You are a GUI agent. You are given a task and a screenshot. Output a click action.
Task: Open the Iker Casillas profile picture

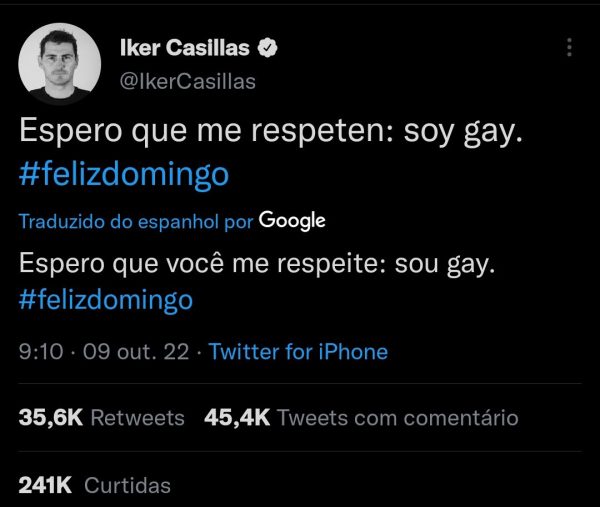[x=60, y=64]
